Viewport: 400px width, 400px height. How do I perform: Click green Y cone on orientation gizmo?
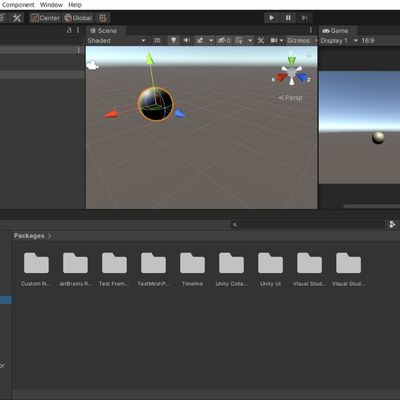[292, 61]
